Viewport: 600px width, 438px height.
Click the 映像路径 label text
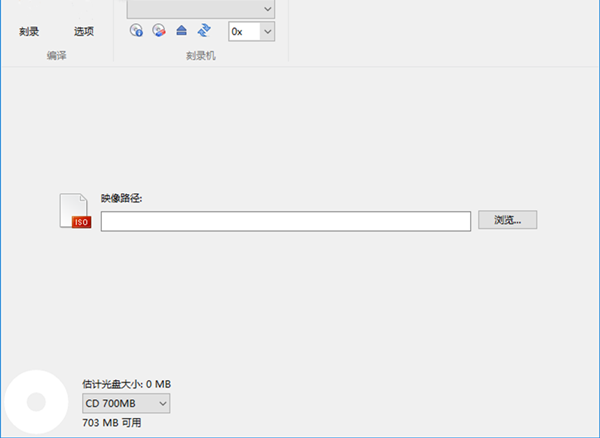pyautogui.click(x=122, y=199)
